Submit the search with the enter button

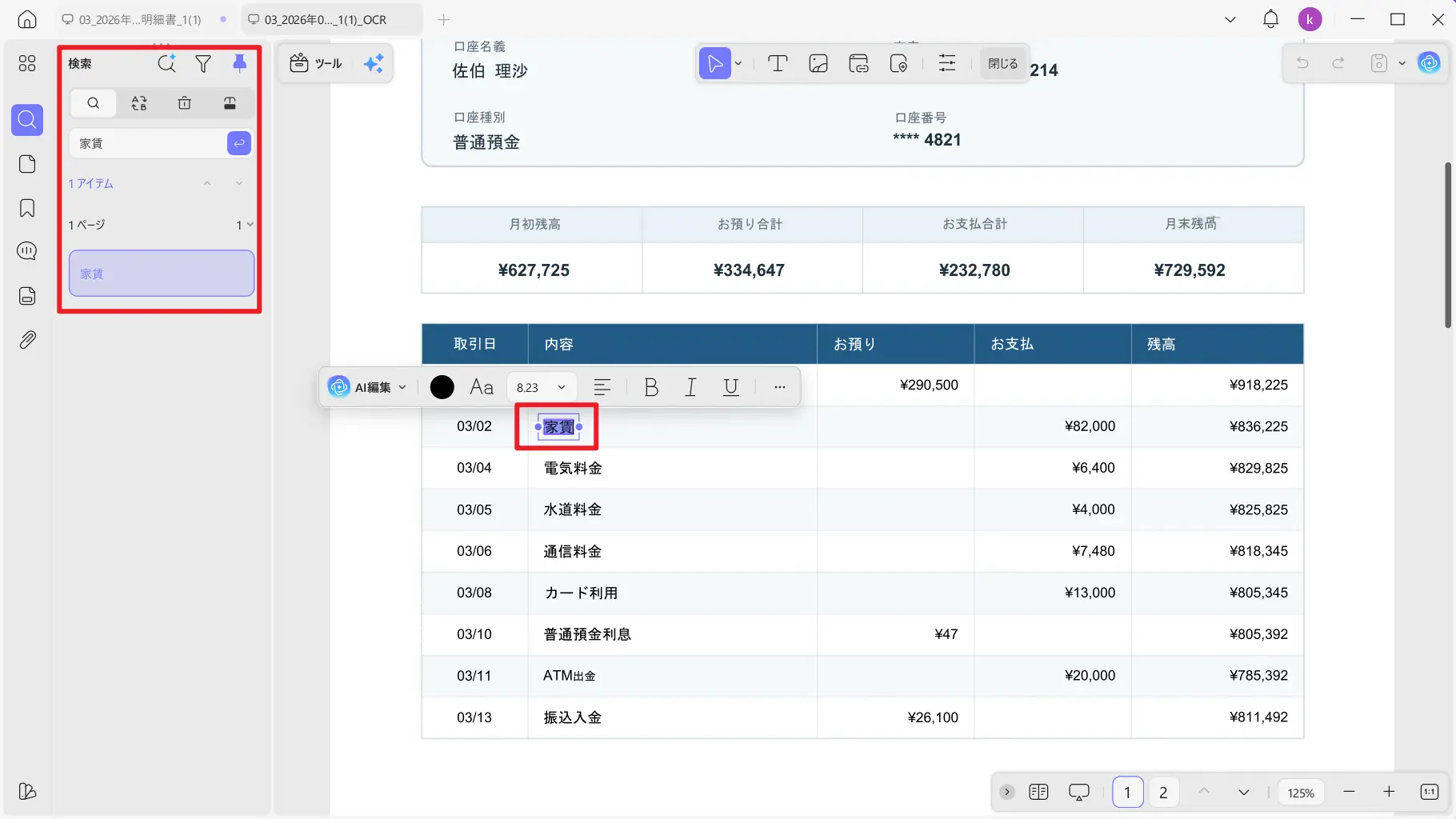tap(239, 143)
